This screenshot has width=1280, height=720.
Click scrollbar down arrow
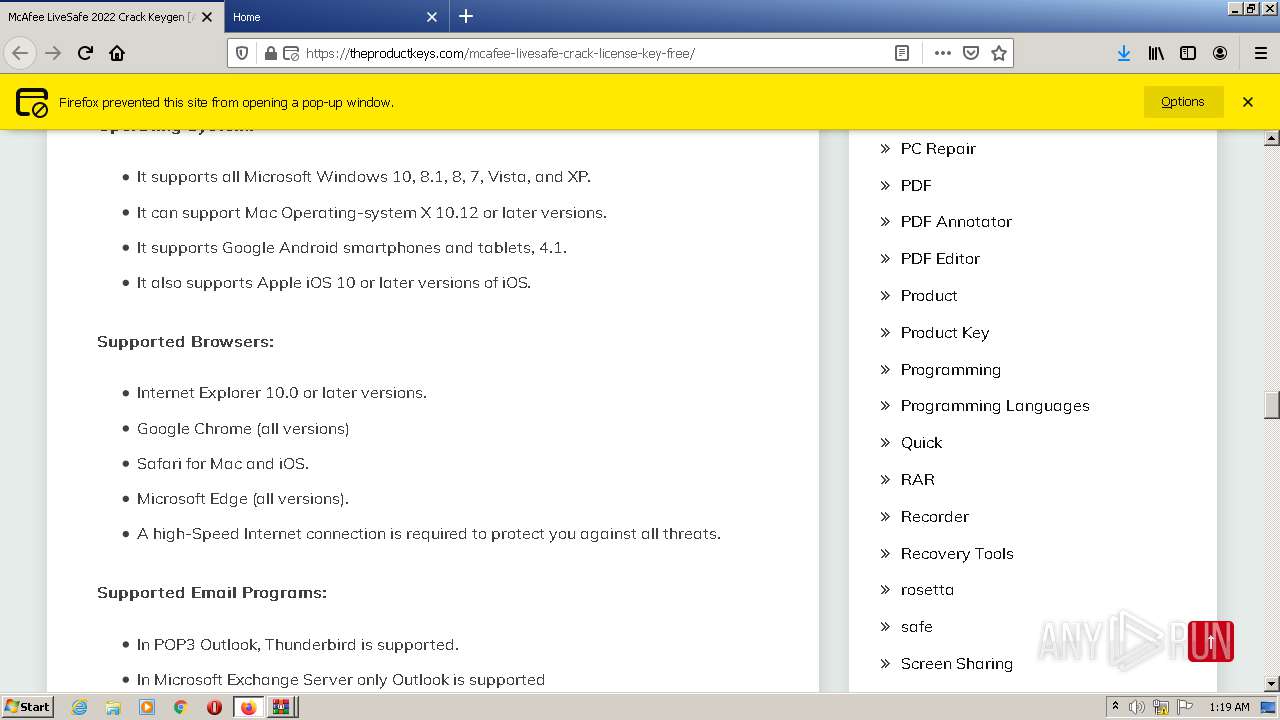1272,684
